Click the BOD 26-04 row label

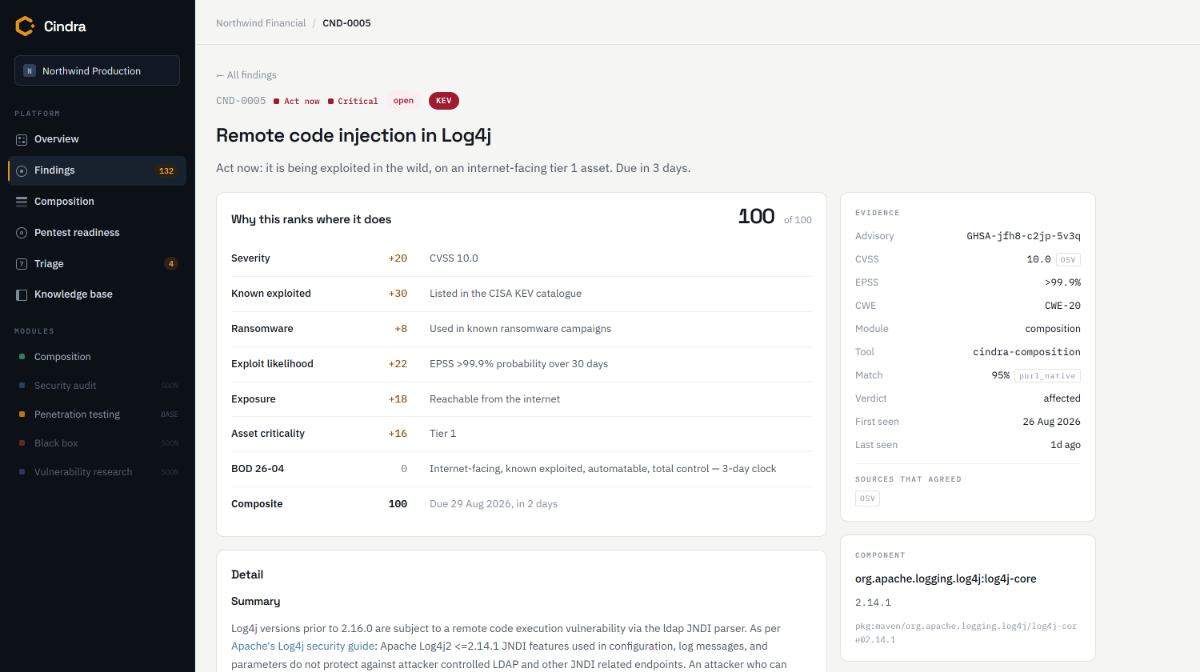[x=257, y=468]
